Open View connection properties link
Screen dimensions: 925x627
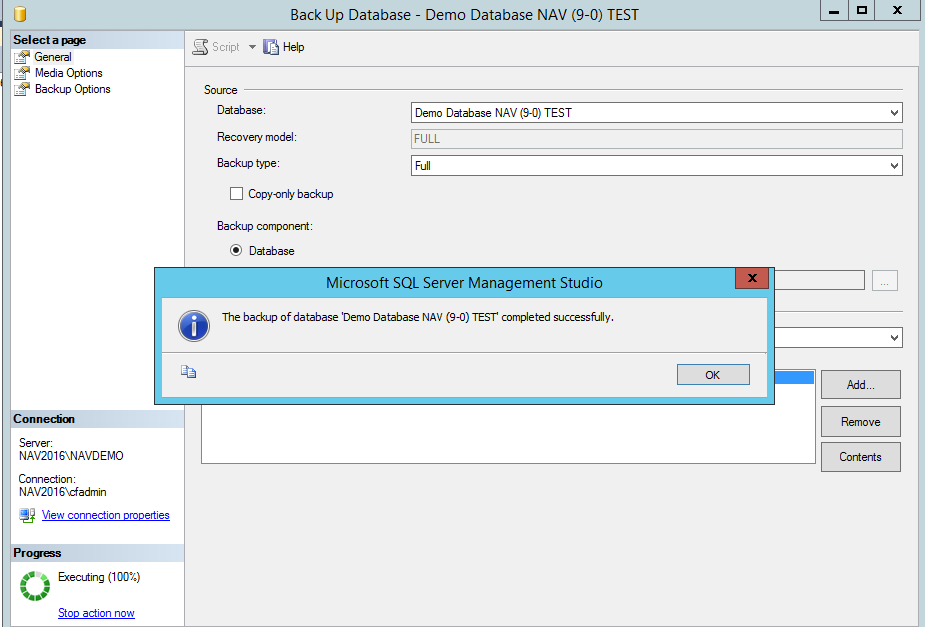point(106,515)
